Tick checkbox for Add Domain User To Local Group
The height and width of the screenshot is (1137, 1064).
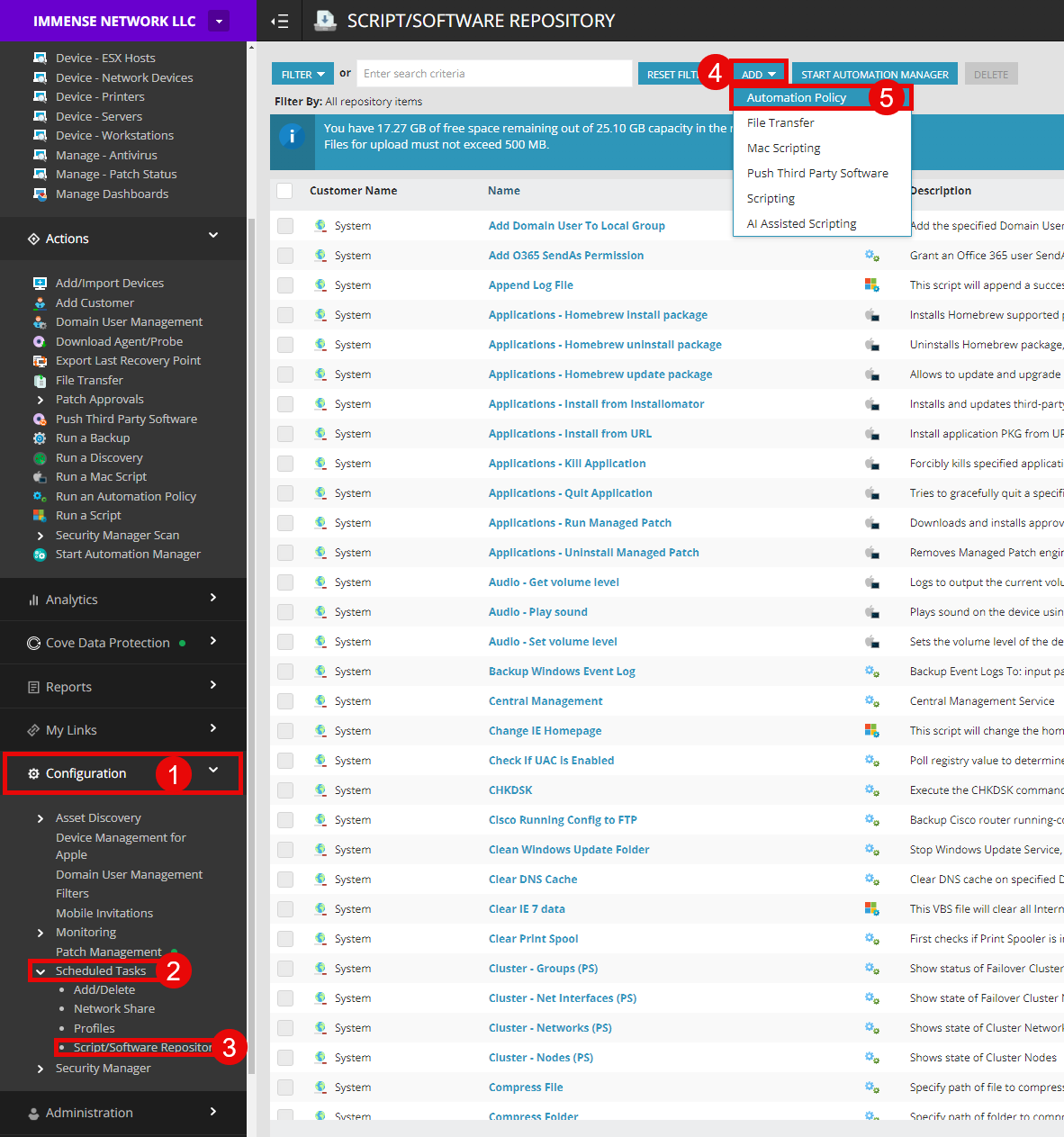tap(285, 226)
